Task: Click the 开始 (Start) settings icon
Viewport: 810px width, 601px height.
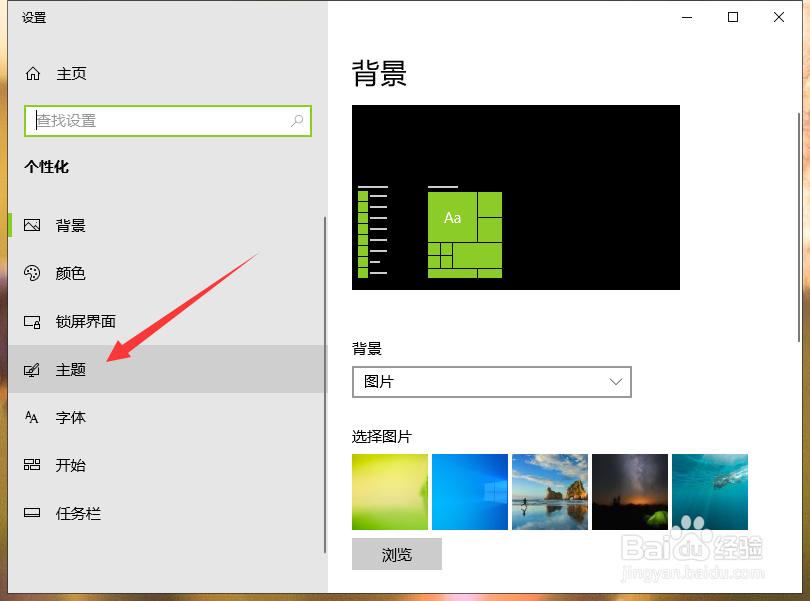Action: tap(31, 465)
